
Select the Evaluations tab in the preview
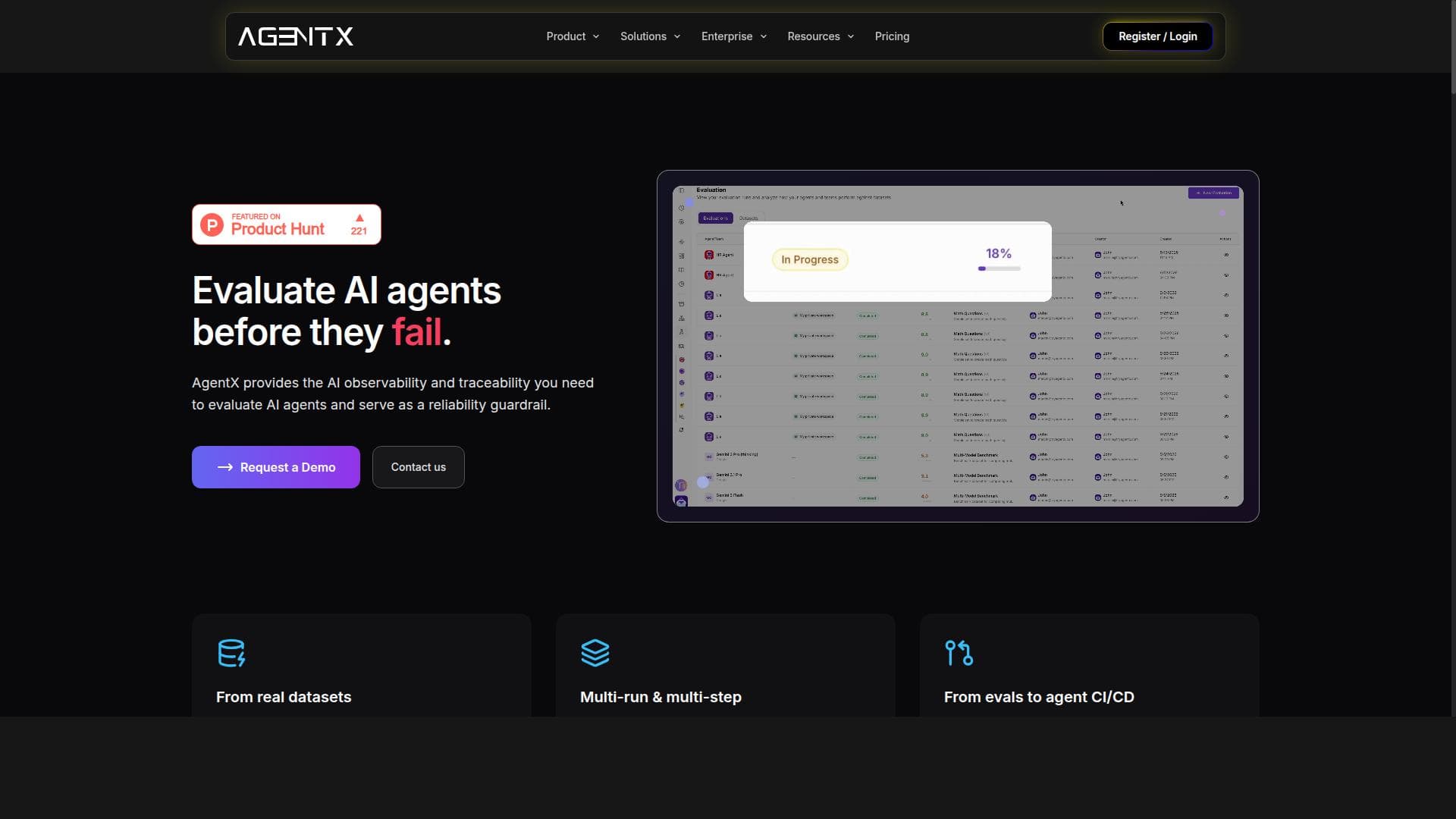tap(715, 218)
